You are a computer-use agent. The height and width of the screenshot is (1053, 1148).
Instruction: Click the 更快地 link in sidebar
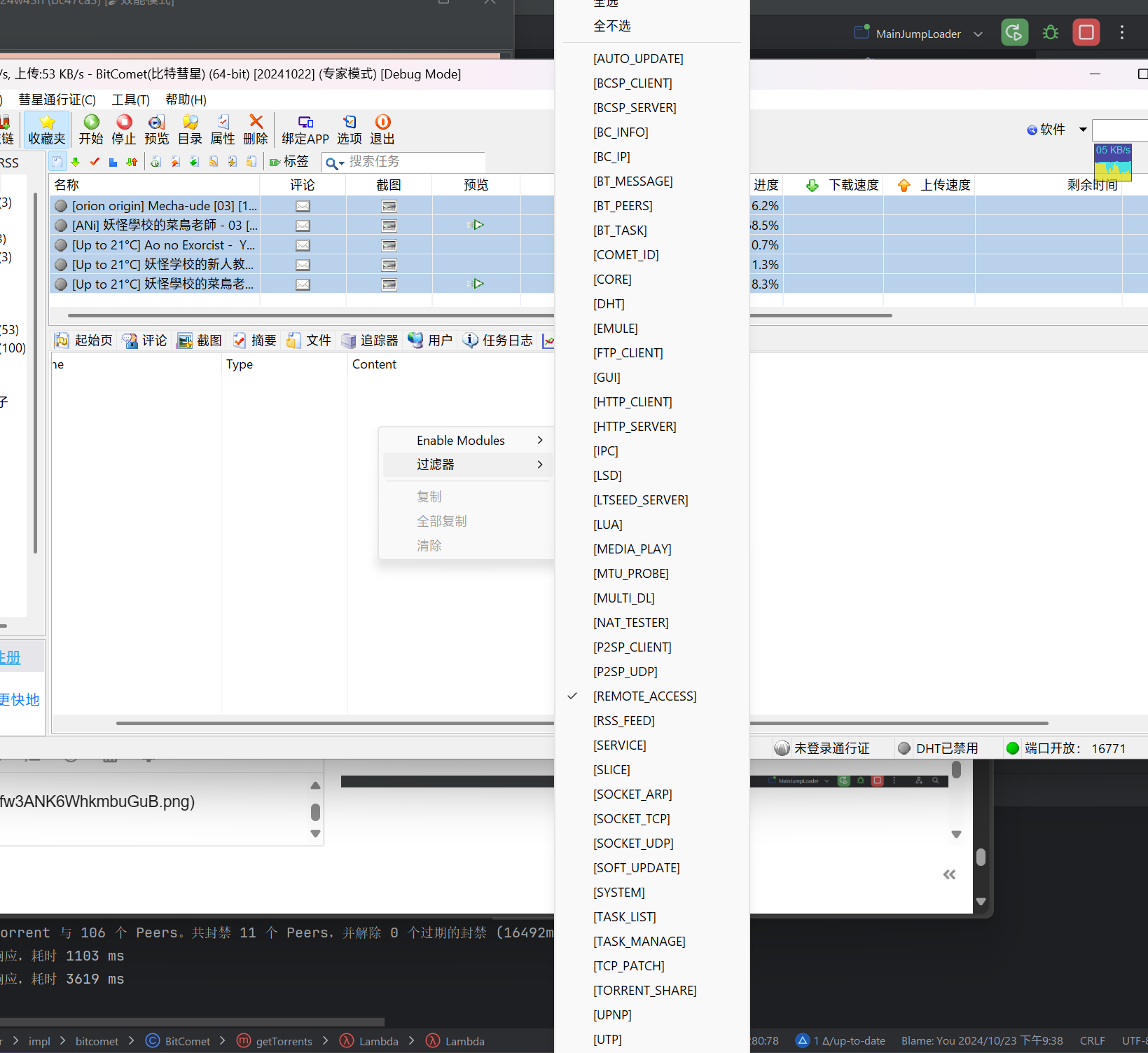[x=20, y=699]
